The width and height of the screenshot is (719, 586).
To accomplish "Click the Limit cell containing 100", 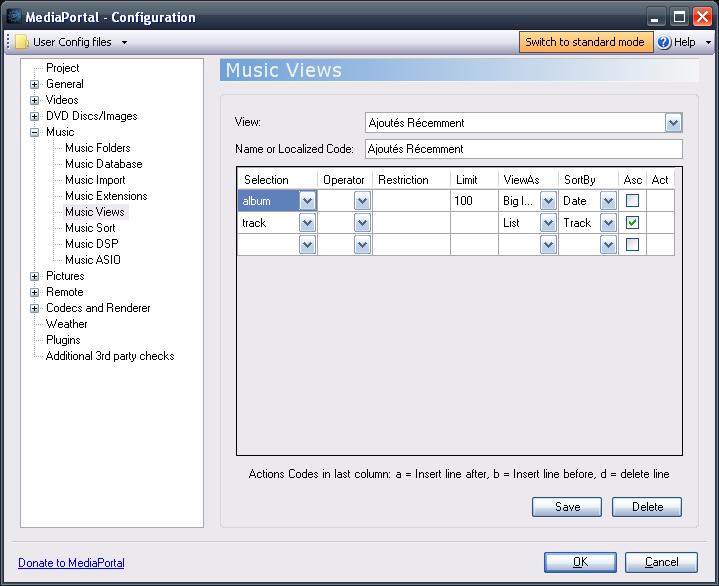I will click(x=473, y=201).
